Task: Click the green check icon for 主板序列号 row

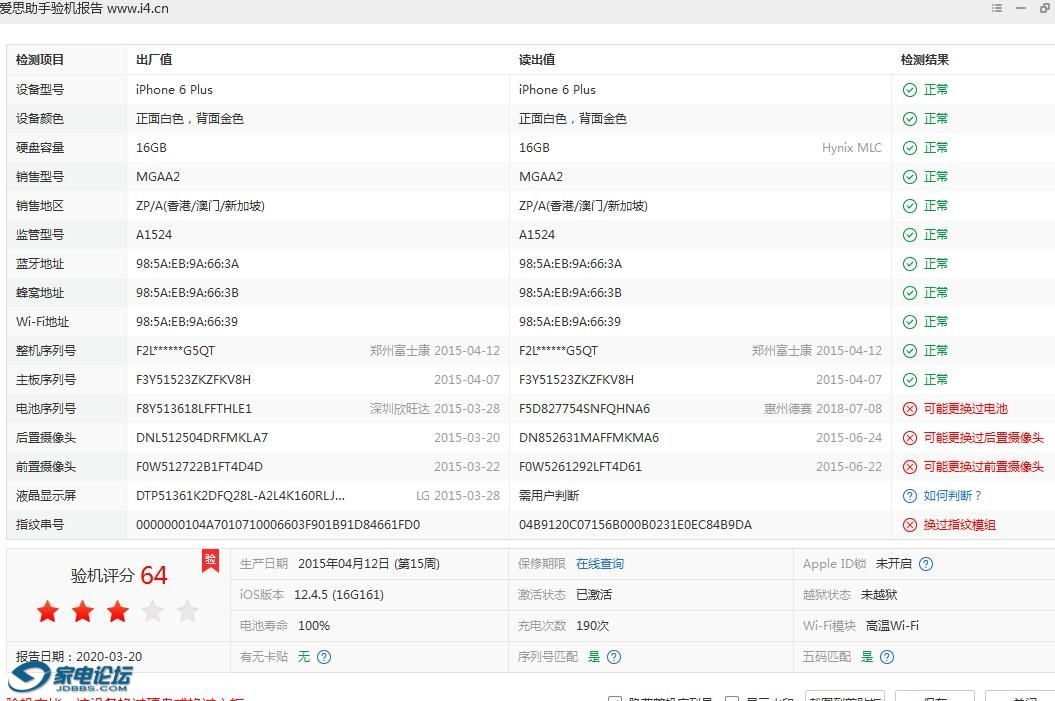Action: tap(910, 380)
